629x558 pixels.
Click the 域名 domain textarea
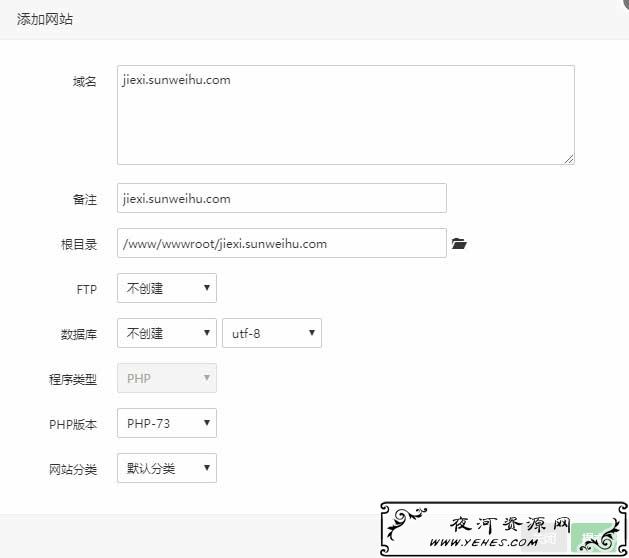click(346, 115)
